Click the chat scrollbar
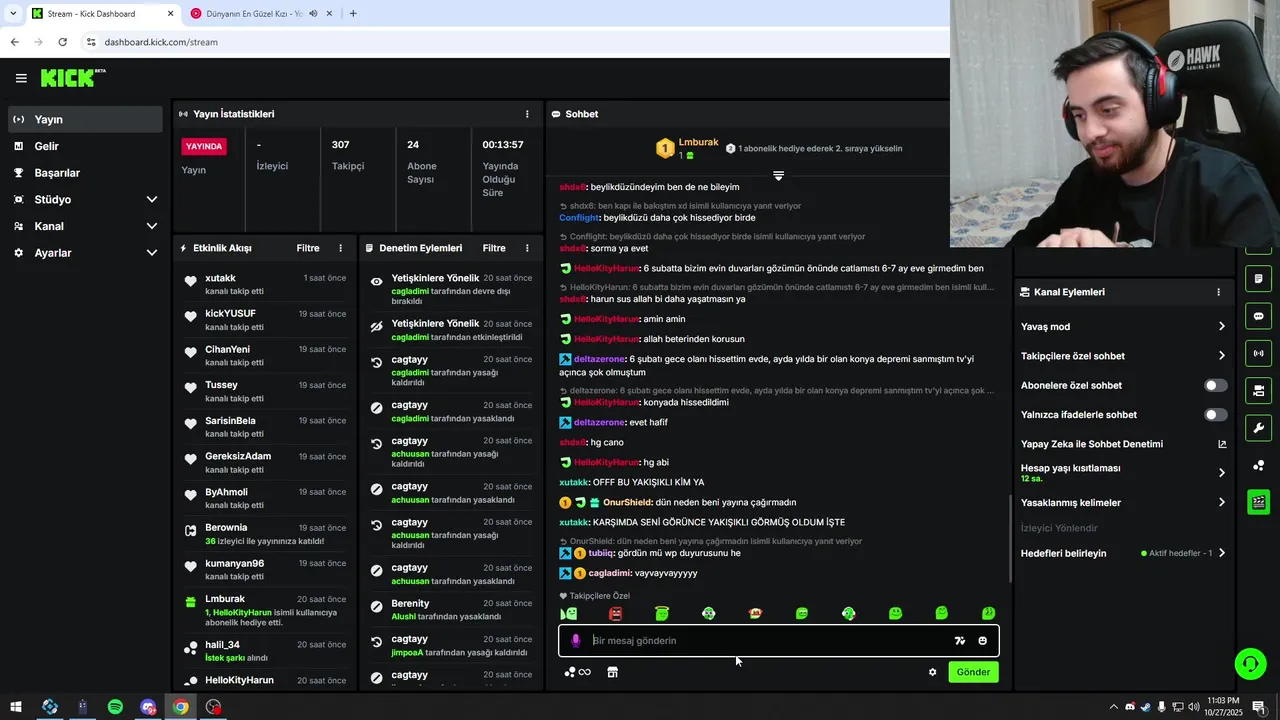The image size is (1280, 720). click(x=1009, y=538)
